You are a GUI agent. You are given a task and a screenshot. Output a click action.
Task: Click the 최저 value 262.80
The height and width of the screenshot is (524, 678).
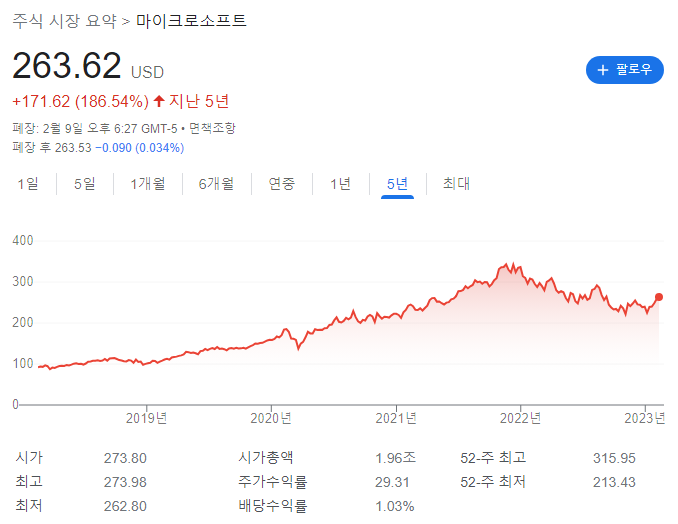click(125, 506)
